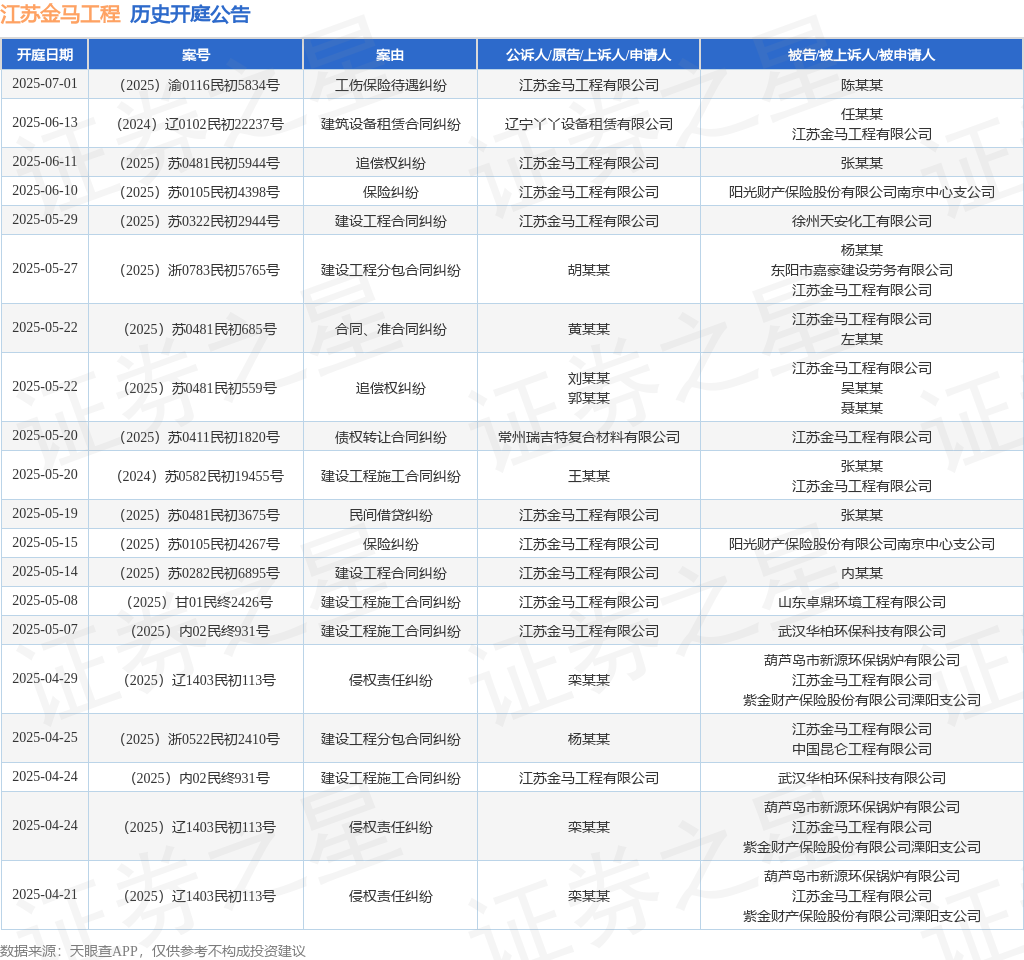Click defendant 东阳市嘉豪建设劳务有限公司
This screenshot has width=1024, height=960.
pyautogui.click(x=861, y=270)
